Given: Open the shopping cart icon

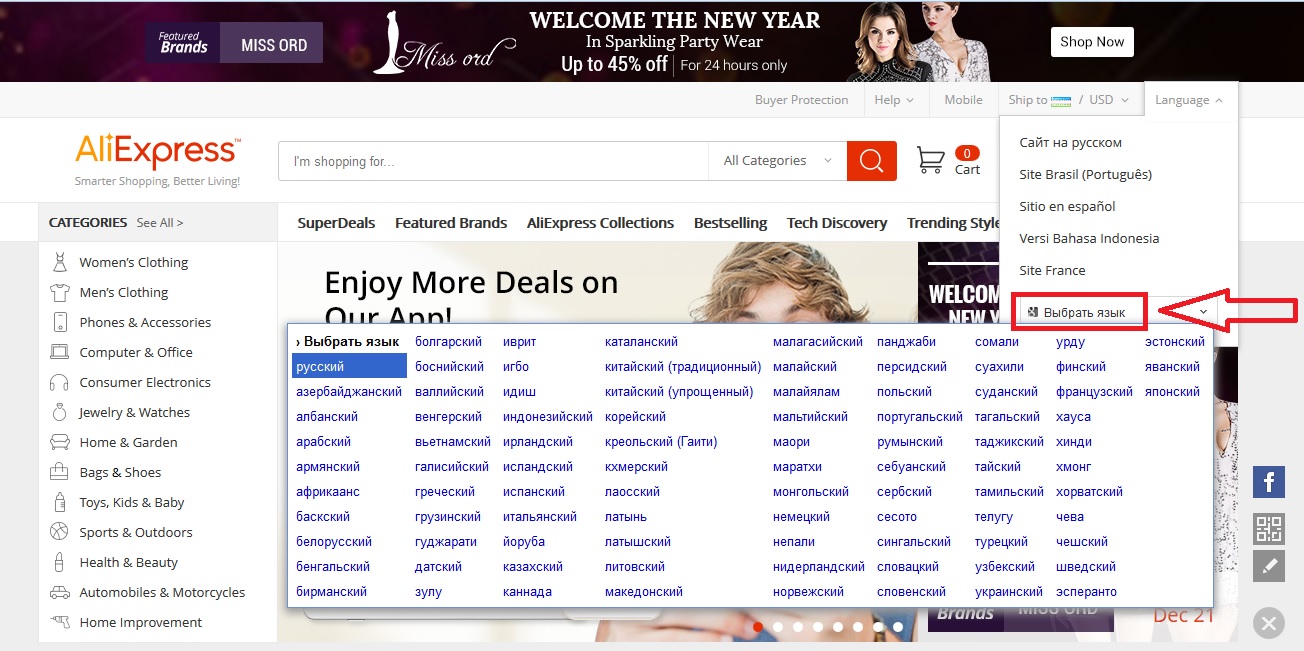Looking at the screenshot, I should [931, 160].
